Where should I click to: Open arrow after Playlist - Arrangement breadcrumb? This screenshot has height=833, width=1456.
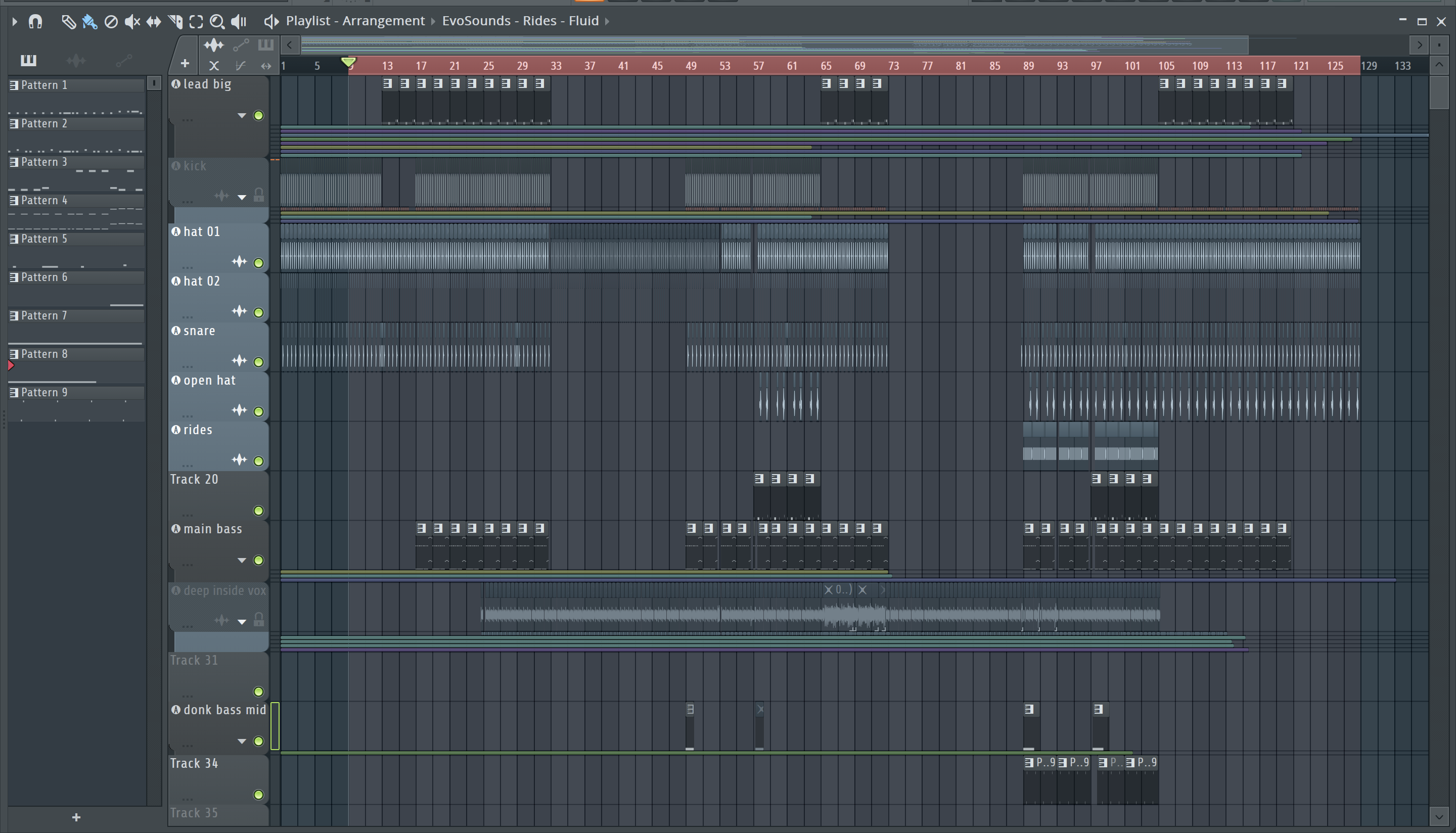click(433, 22)
